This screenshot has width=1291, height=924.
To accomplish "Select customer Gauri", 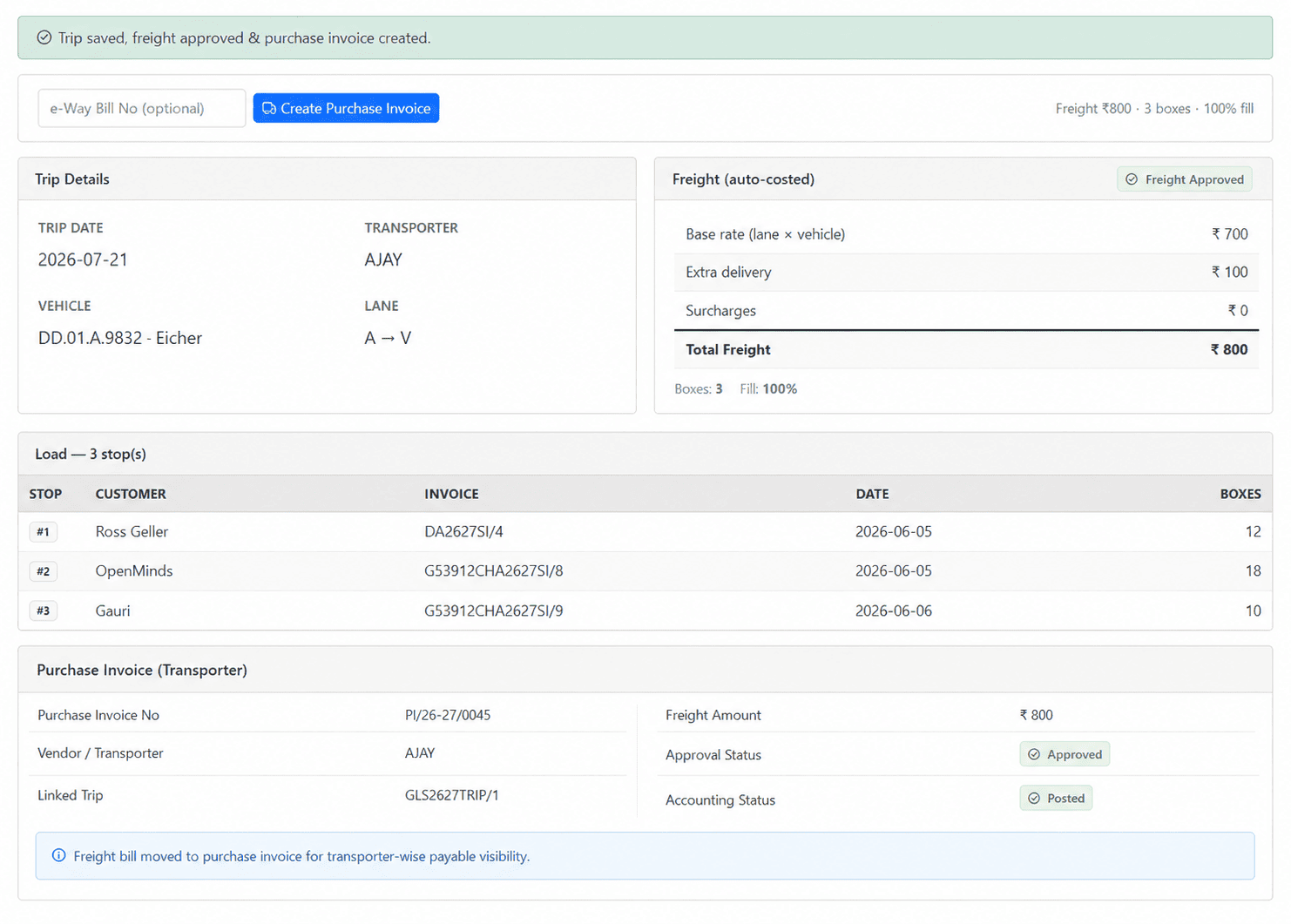I will click(x=112, y=610).
